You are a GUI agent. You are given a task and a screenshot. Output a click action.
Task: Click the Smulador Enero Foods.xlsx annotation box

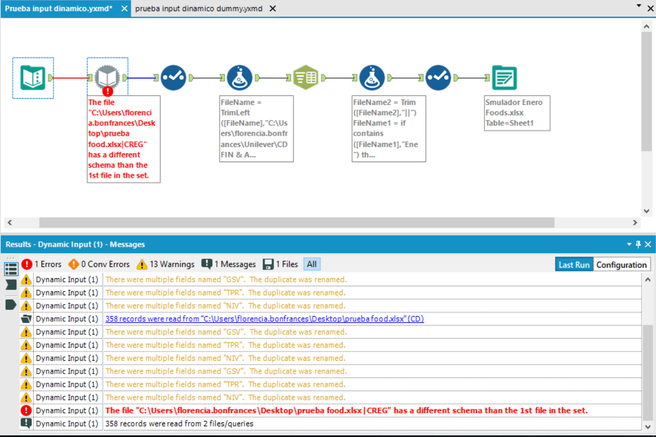click(x=517, y=113)
